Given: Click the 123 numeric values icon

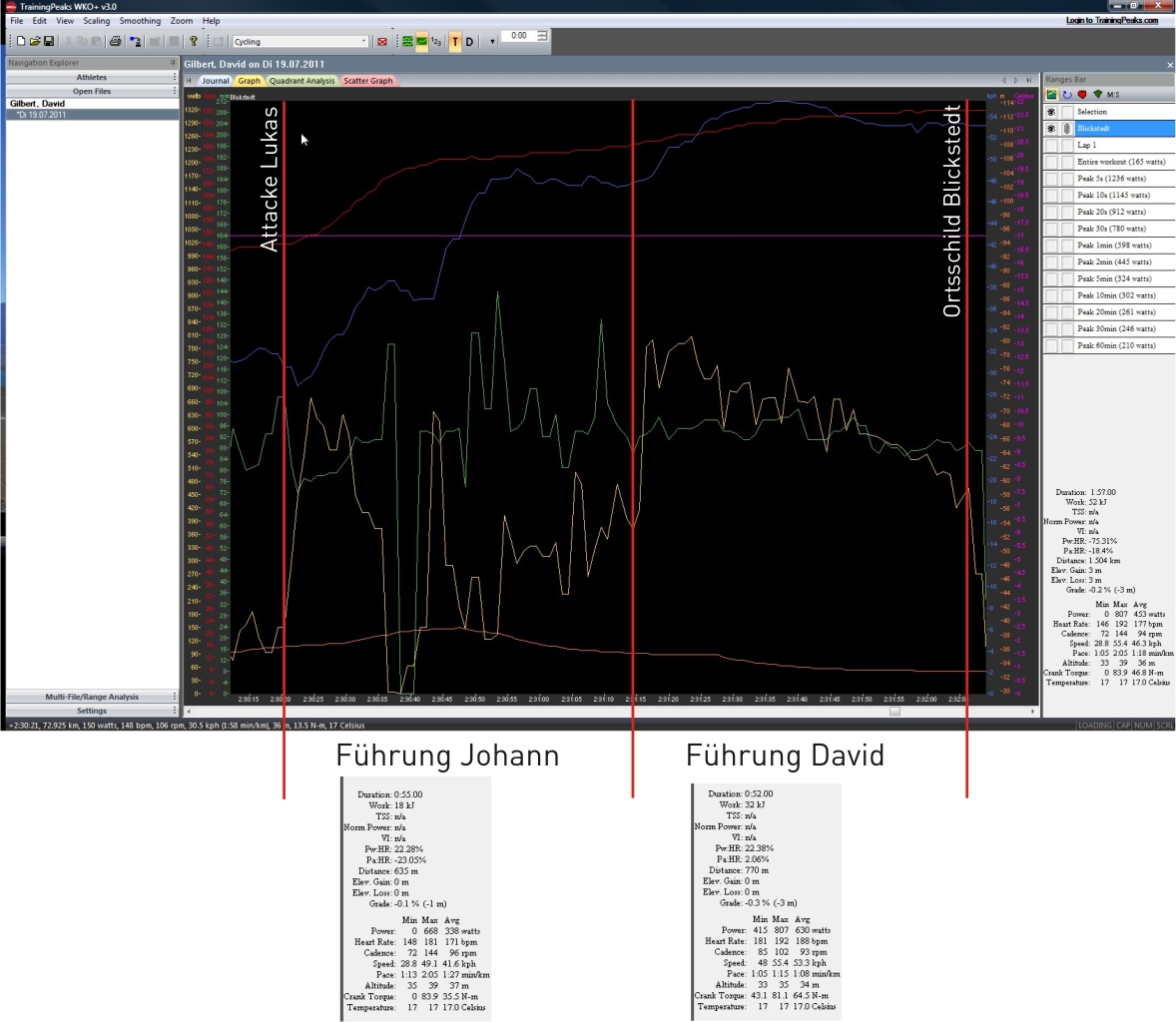Looking at the screenshot, I should (x=436, y=41).
